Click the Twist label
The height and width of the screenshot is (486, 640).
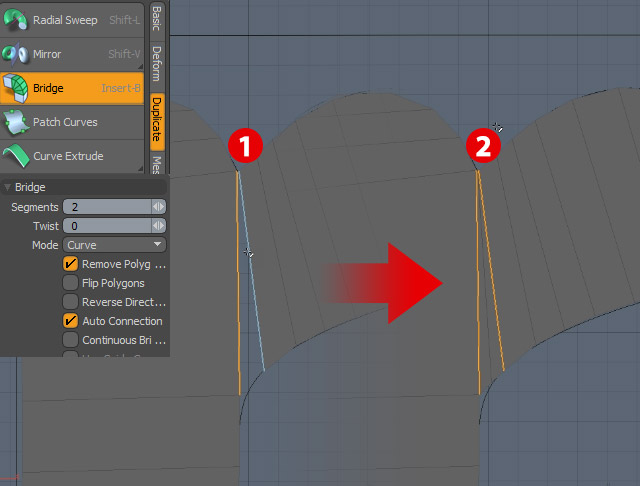tap(46, 226)
